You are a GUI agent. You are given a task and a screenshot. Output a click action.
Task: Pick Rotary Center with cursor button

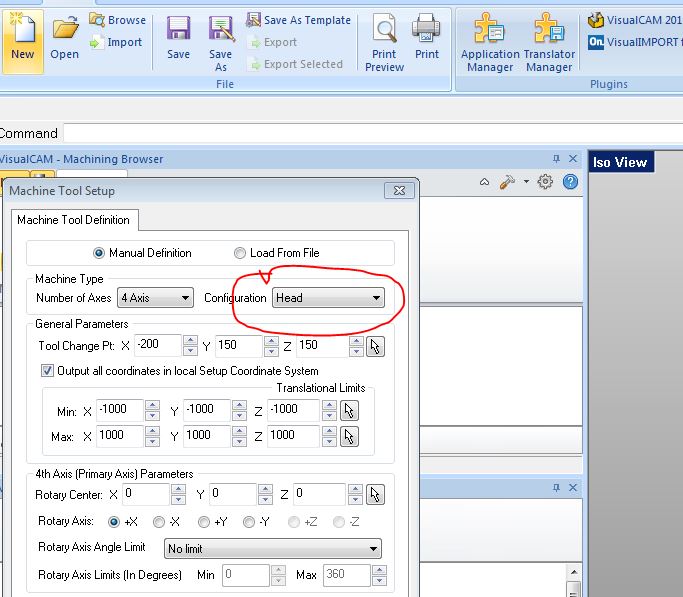375,495
